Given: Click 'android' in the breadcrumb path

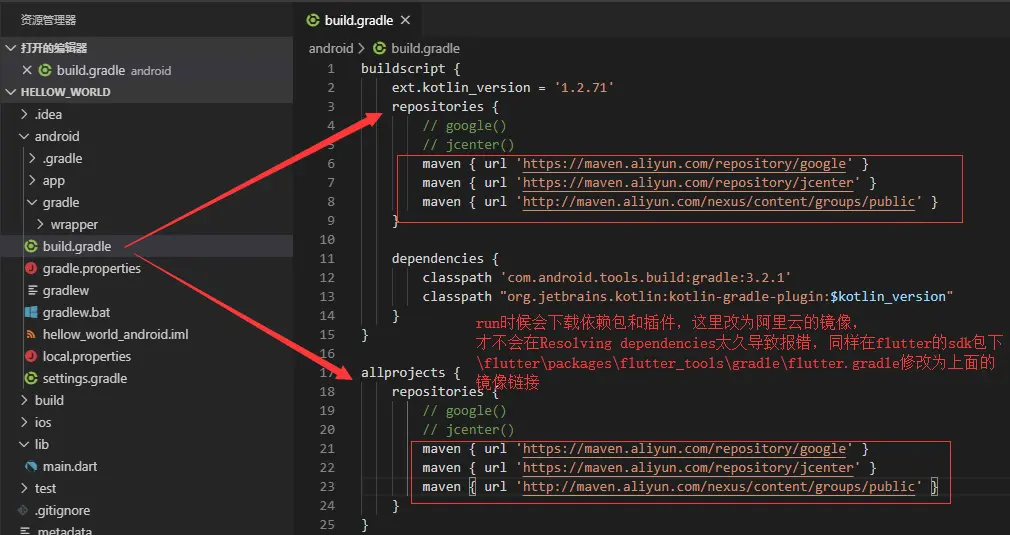Looking at the screenshot, I should click(x=331, y=48).
